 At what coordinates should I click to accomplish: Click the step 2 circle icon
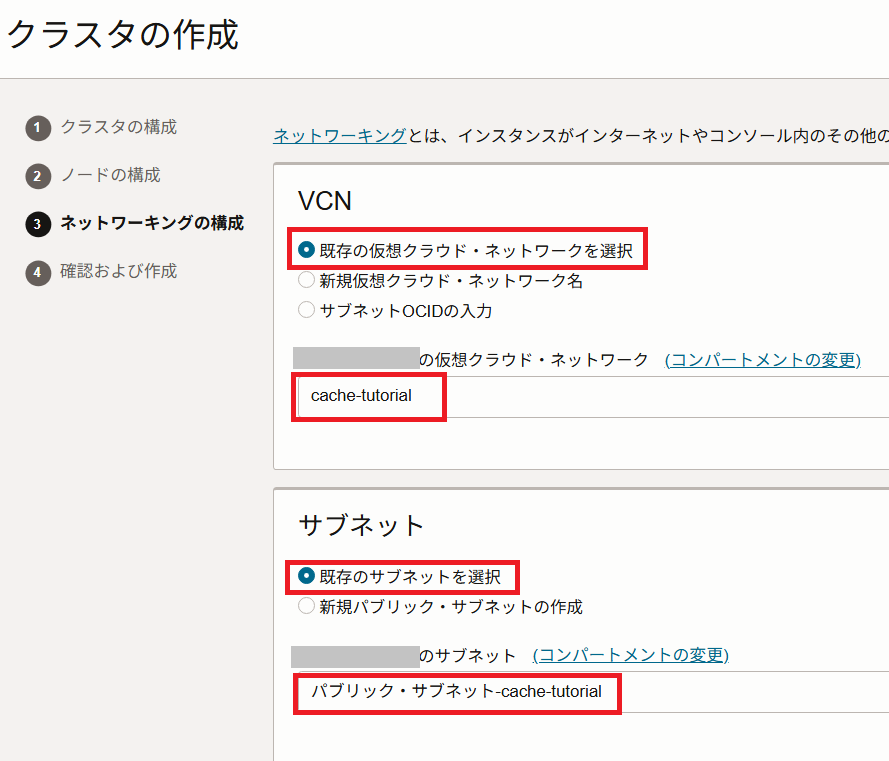tap(38, 176)
